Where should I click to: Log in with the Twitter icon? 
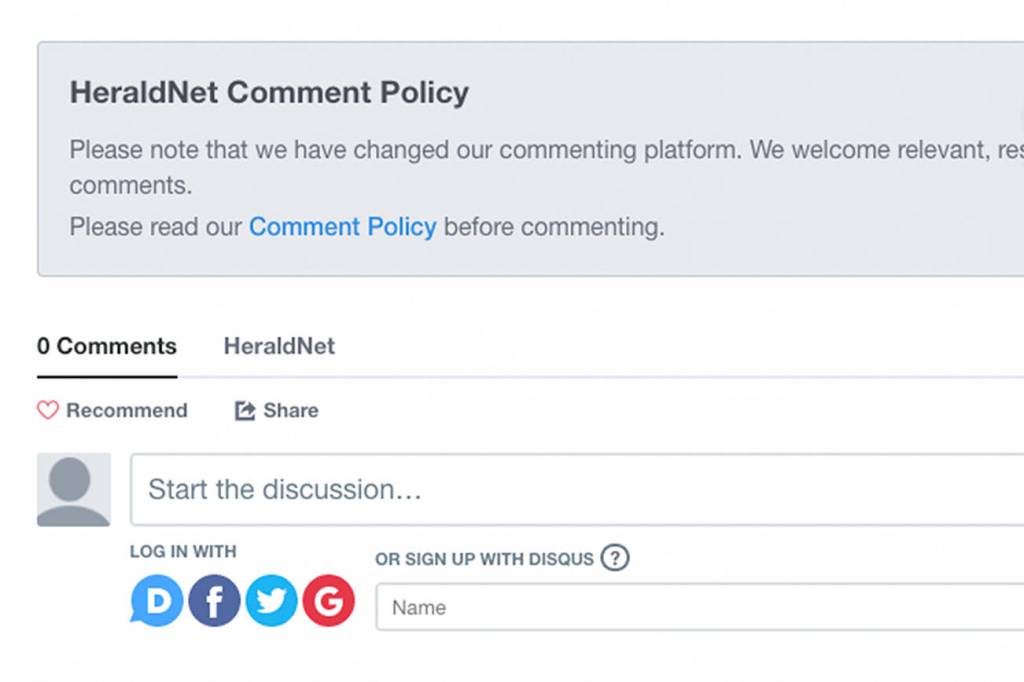tap(271, 601)
